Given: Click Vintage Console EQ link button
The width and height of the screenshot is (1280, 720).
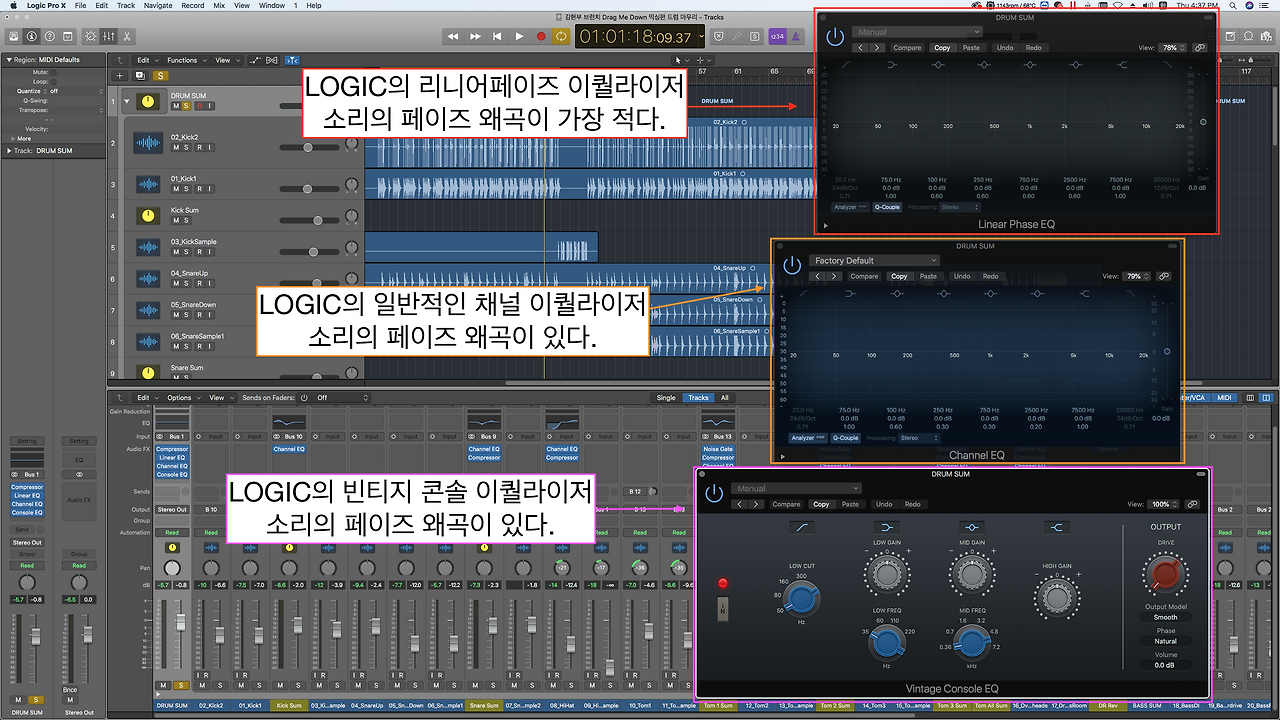Looking at the screenshot, I should point(1190,504).
